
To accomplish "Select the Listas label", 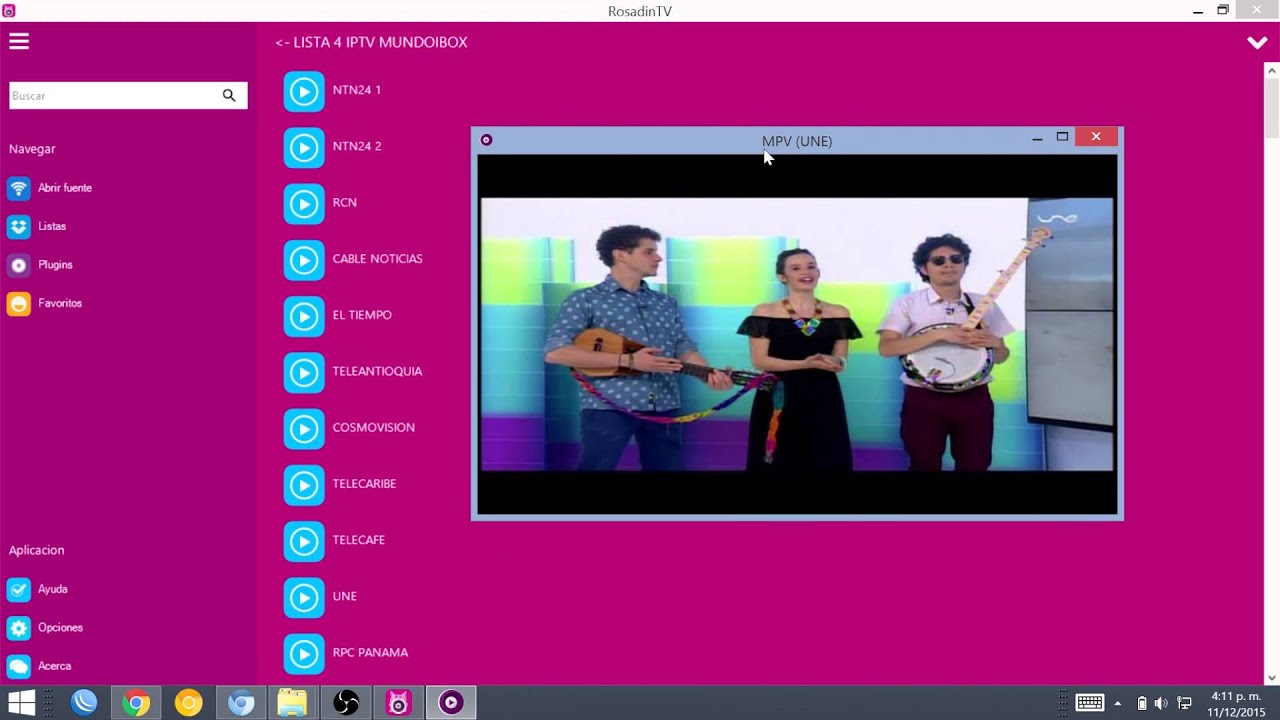I will [52, 226].
